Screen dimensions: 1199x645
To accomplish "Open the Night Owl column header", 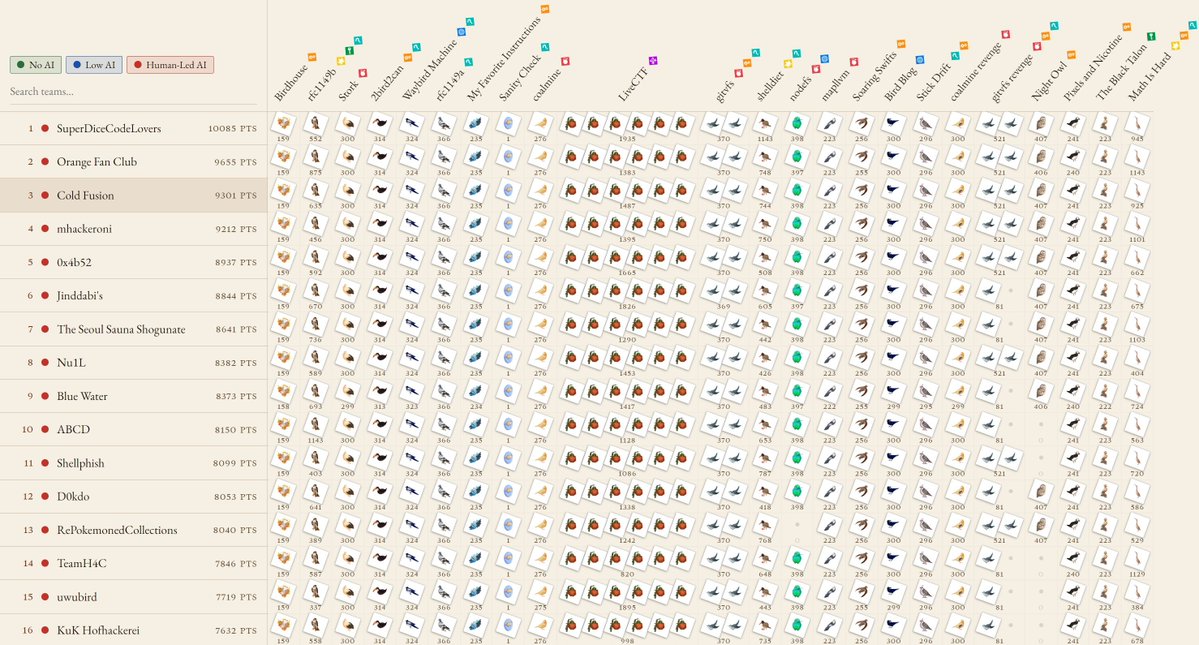I will (1048, 81).
